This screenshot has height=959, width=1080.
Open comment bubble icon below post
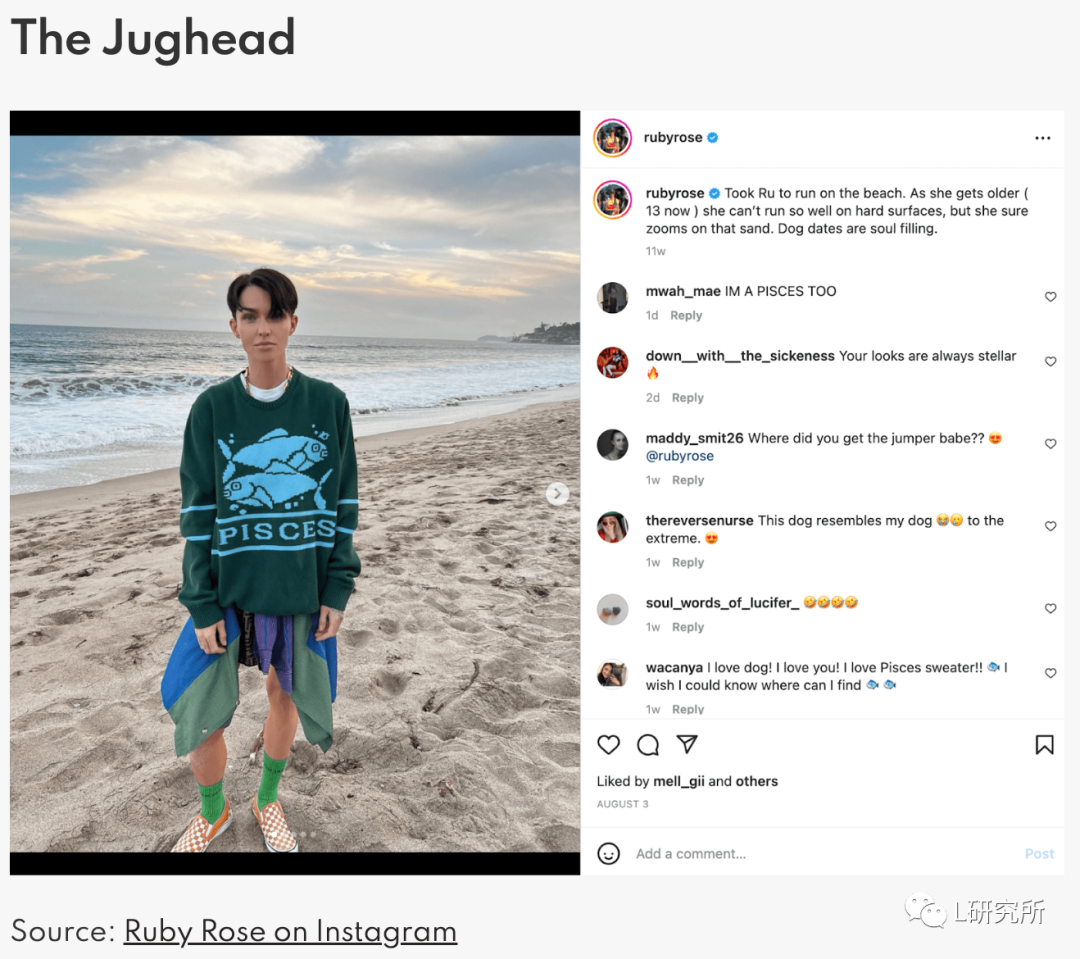pyautogui.click(x=647, y=745)
